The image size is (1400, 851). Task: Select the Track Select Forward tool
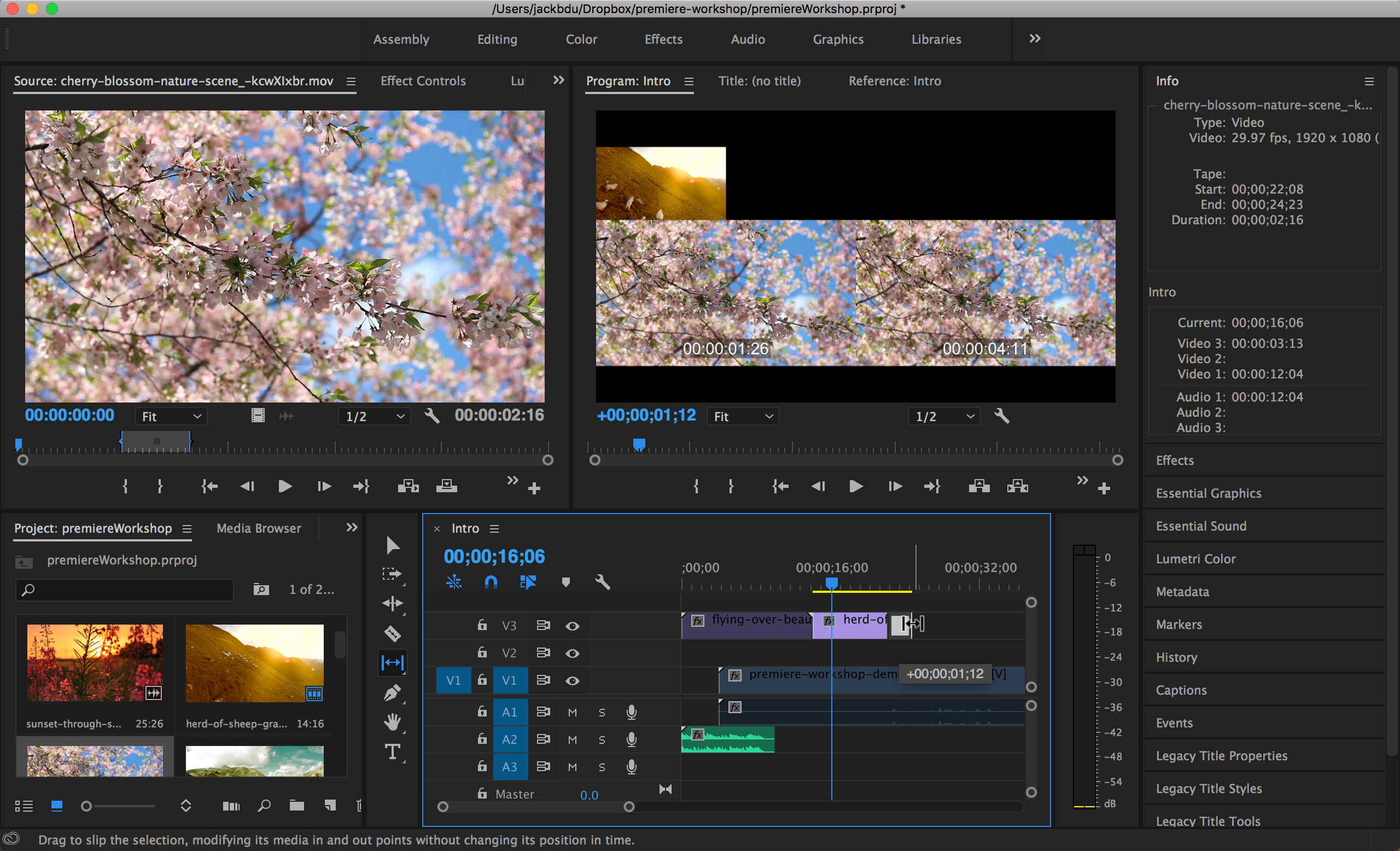click(392, 574)
